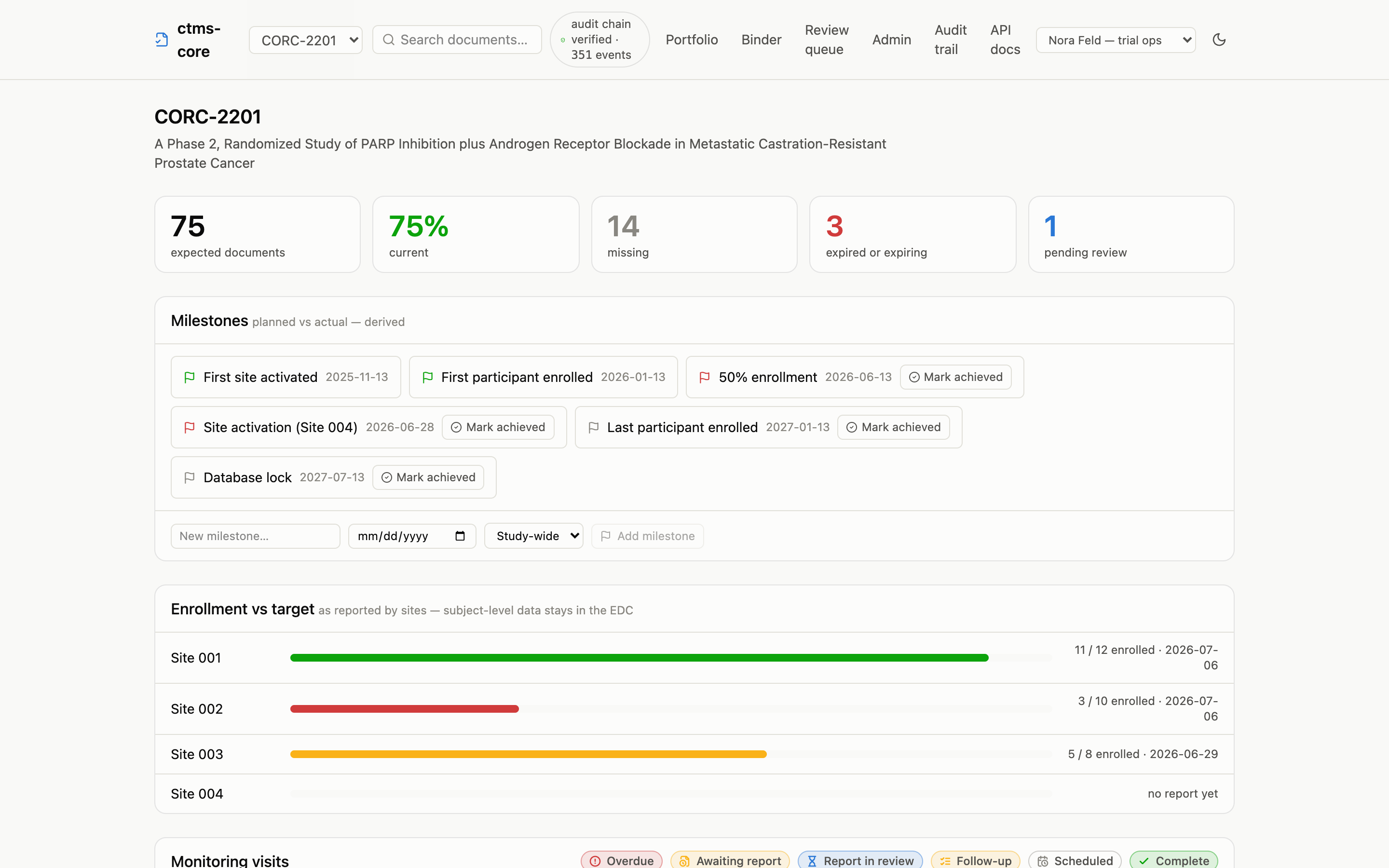Open the Review queue nav item
Image resolution: width=1389 pixels, height=868 pixels.
click(827, 40)
